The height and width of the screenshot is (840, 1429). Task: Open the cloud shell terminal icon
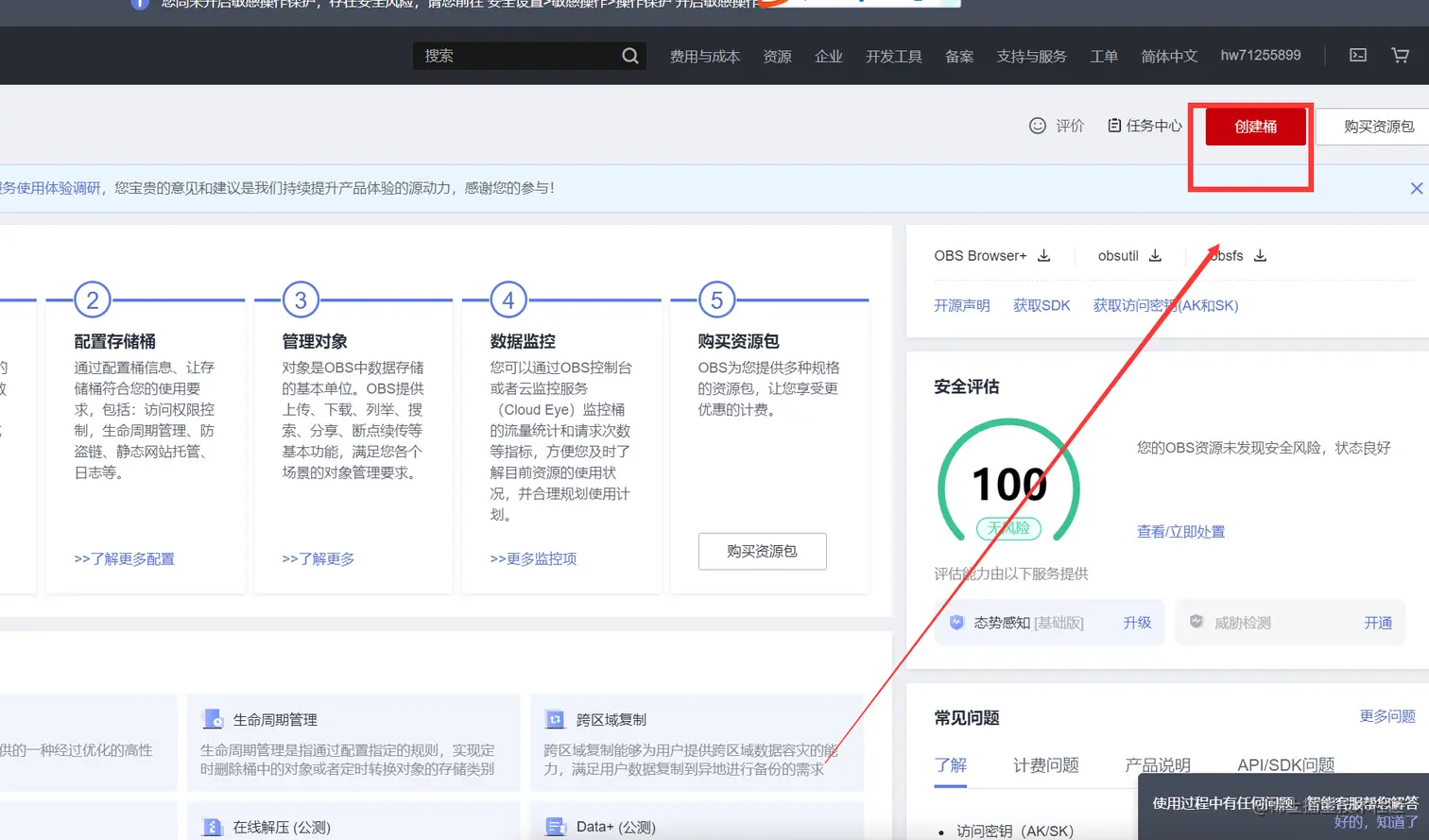coord(1358,56)
